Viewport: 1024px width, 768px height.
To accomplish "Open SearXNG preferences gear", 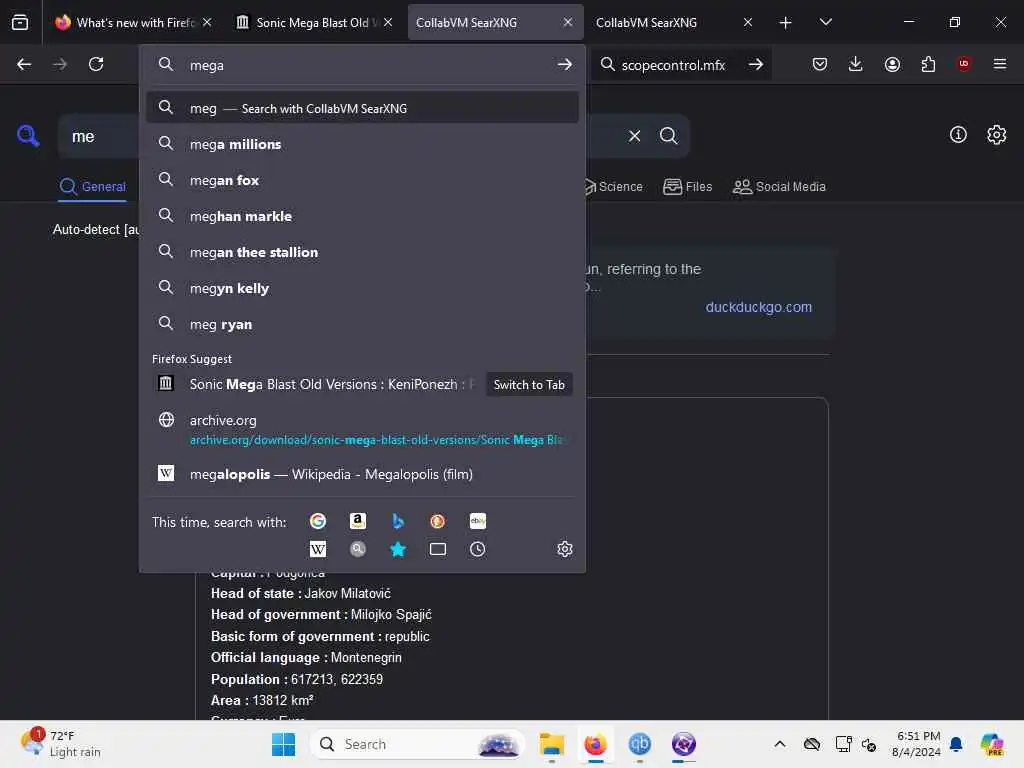I will (x=997, y=135).
